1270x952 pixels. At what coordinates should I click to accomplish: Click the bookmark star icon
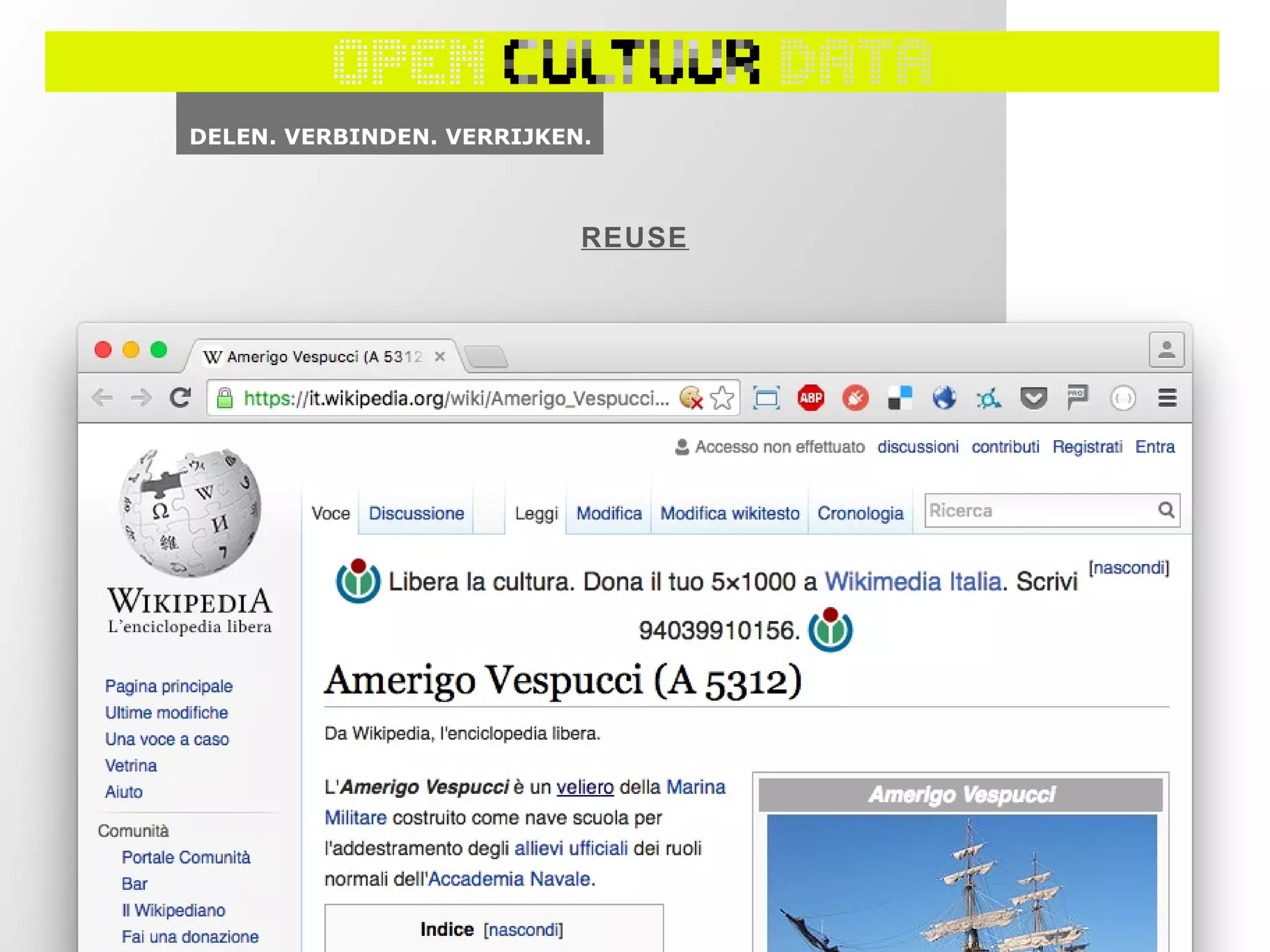click(722, 398)
